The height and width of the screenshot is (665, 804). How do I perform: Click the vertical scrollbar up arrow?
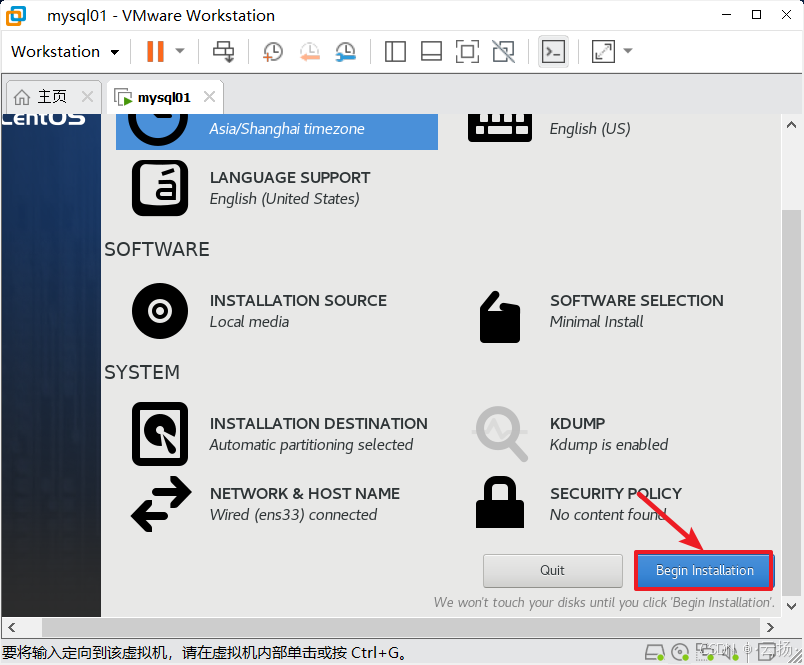click(x=791, y=125)
